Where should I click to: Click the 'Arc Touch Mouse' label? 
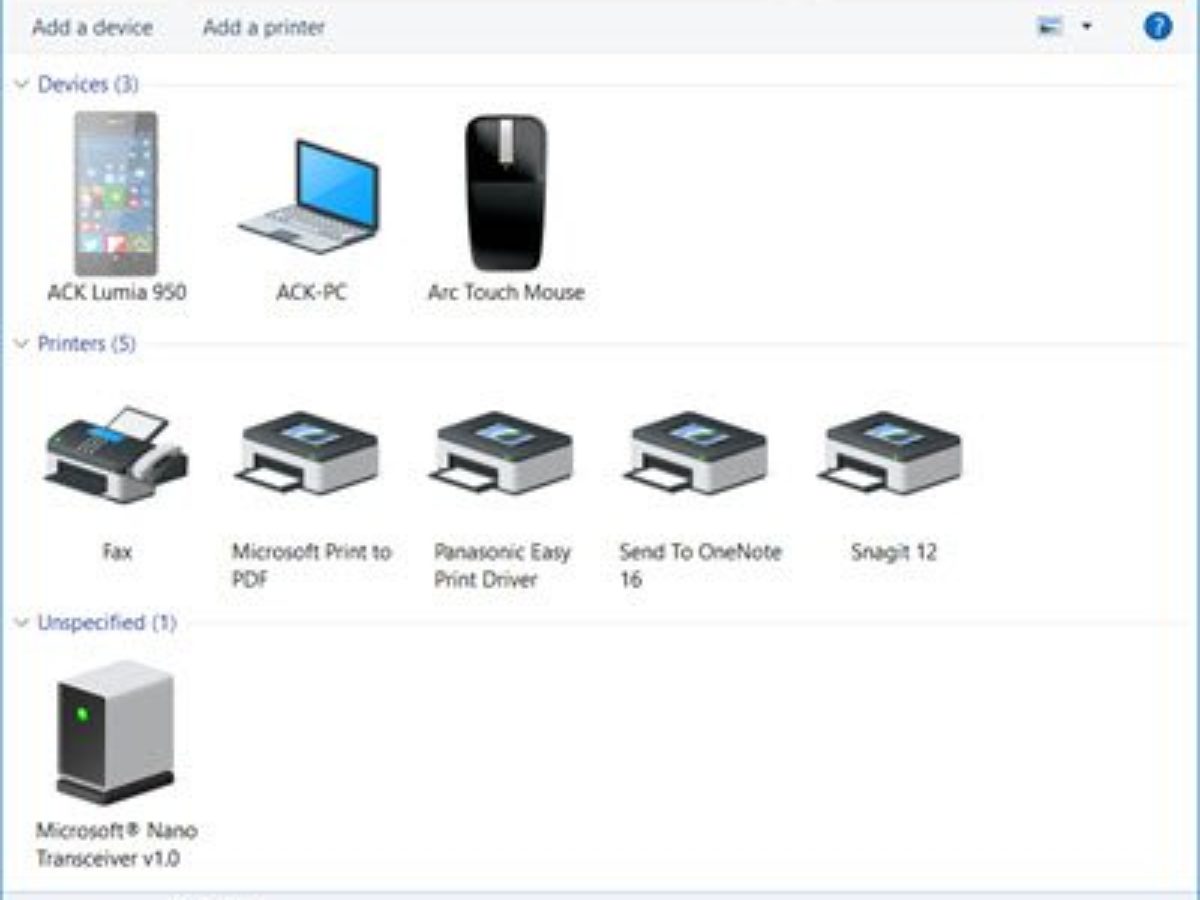(506, 293)
